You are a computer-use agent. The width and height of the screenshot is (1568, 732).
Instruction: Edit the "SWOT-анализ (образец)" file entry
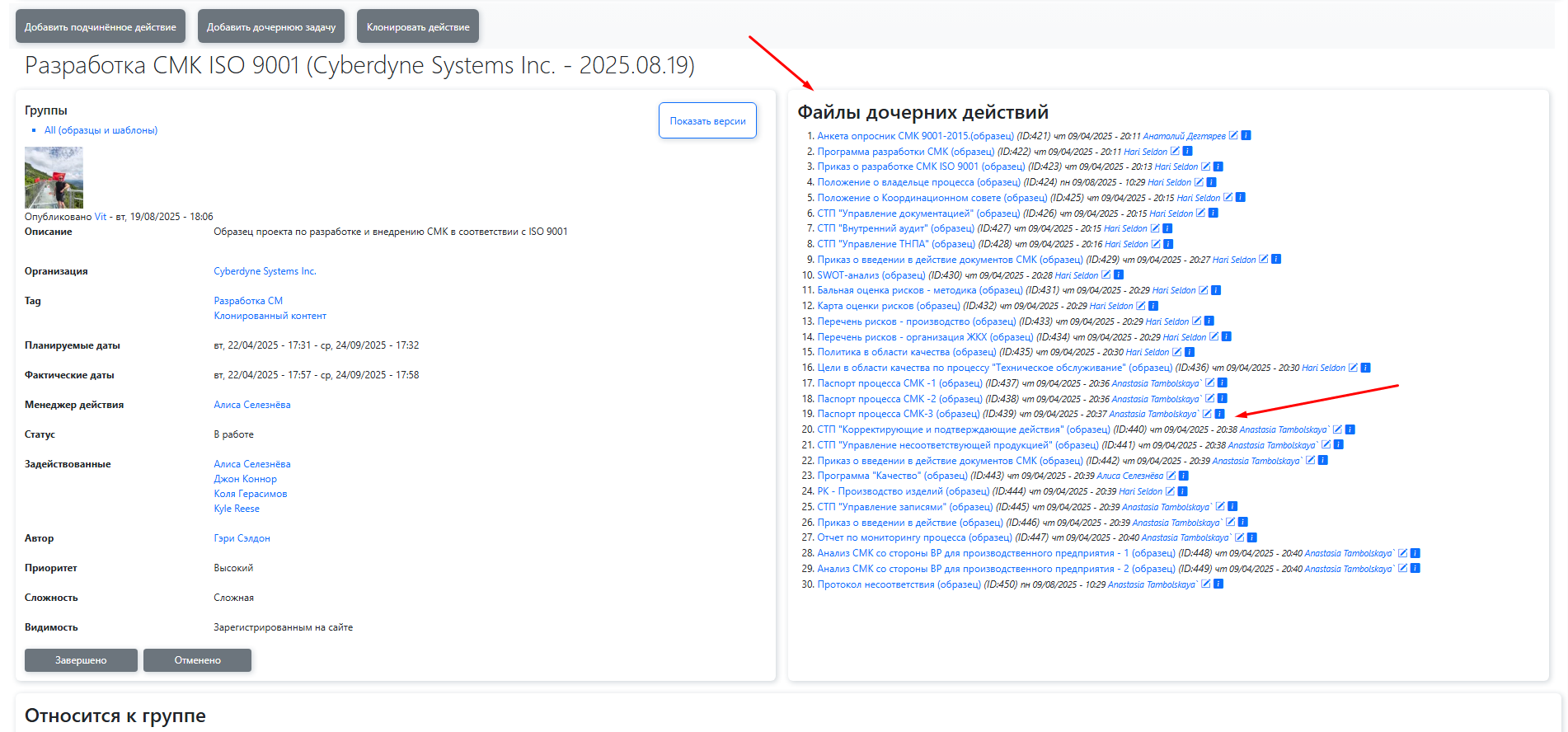[1106, 275]
